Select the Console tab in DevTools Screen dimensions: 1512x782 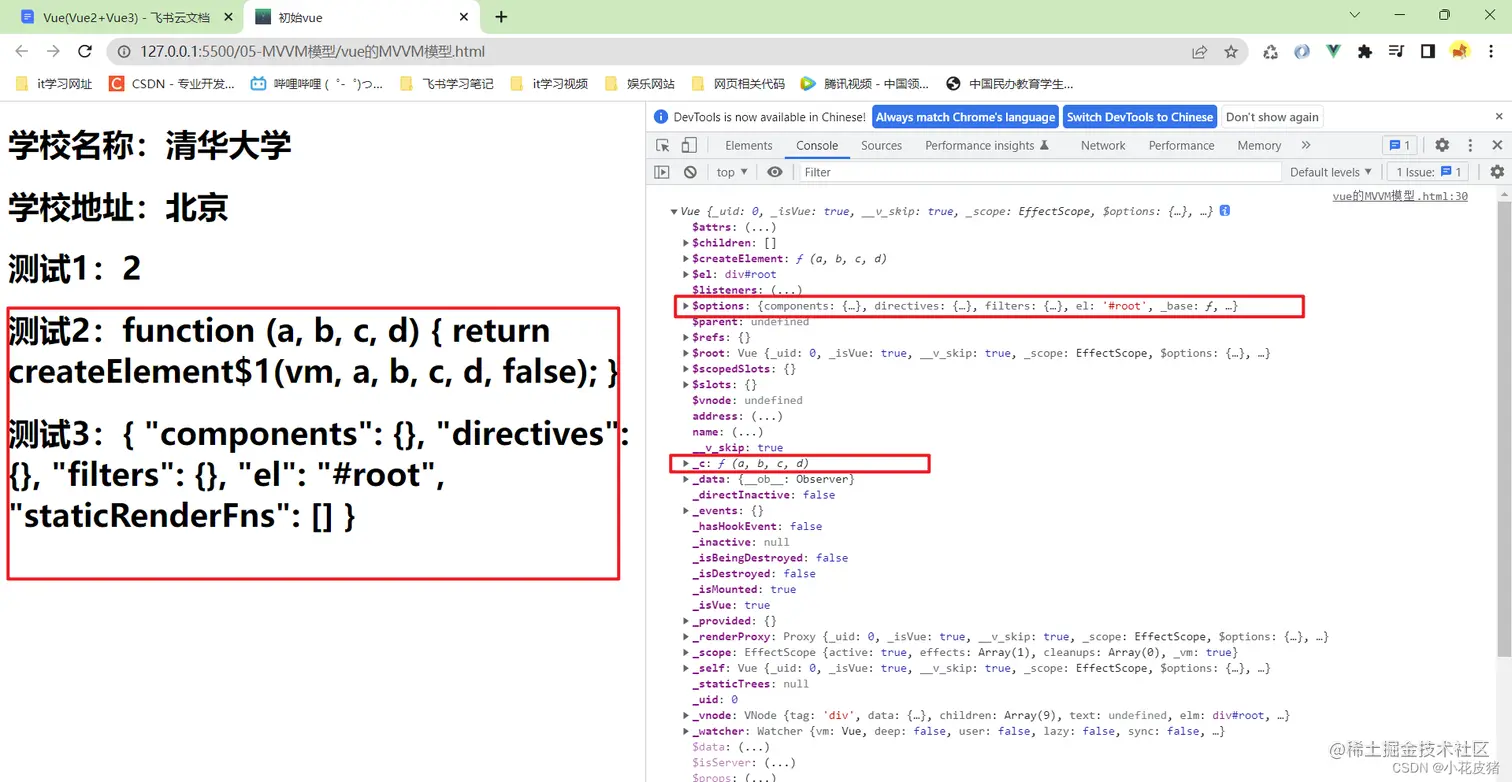[x=817, y=145]
